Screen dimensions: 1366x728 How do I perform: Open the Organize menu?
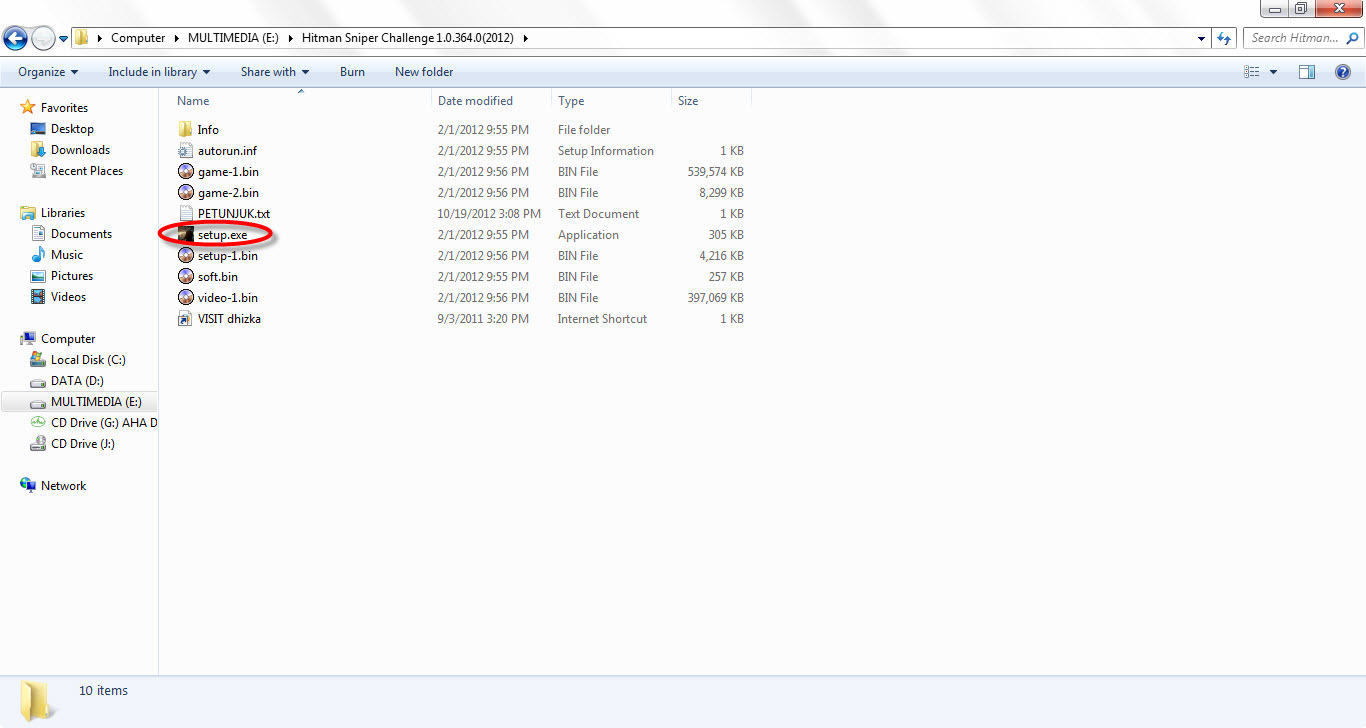click(x=48, y=72)
